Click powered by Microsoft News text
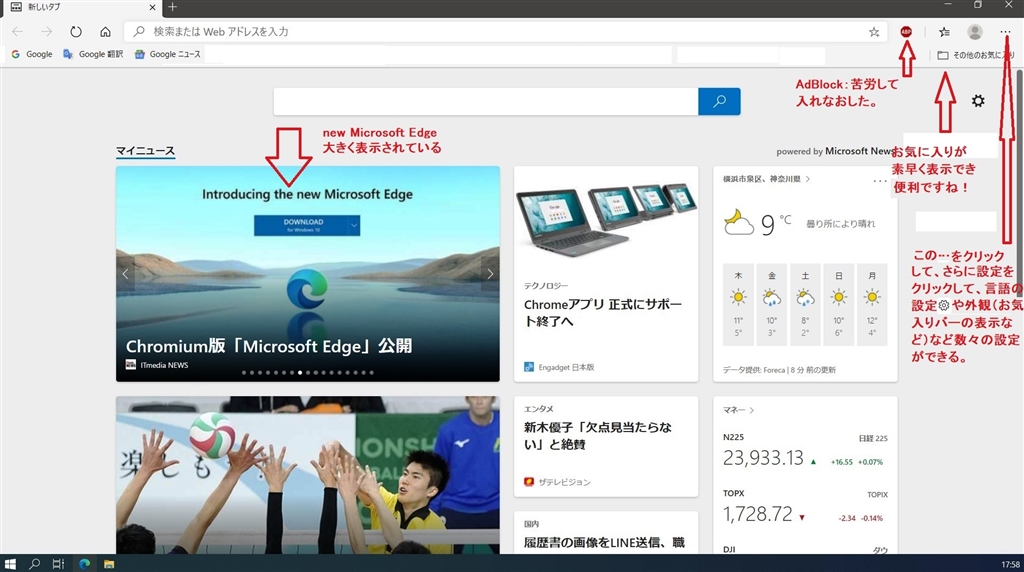The height and width of the screenshot is (572, 1024). pos(835,151)
